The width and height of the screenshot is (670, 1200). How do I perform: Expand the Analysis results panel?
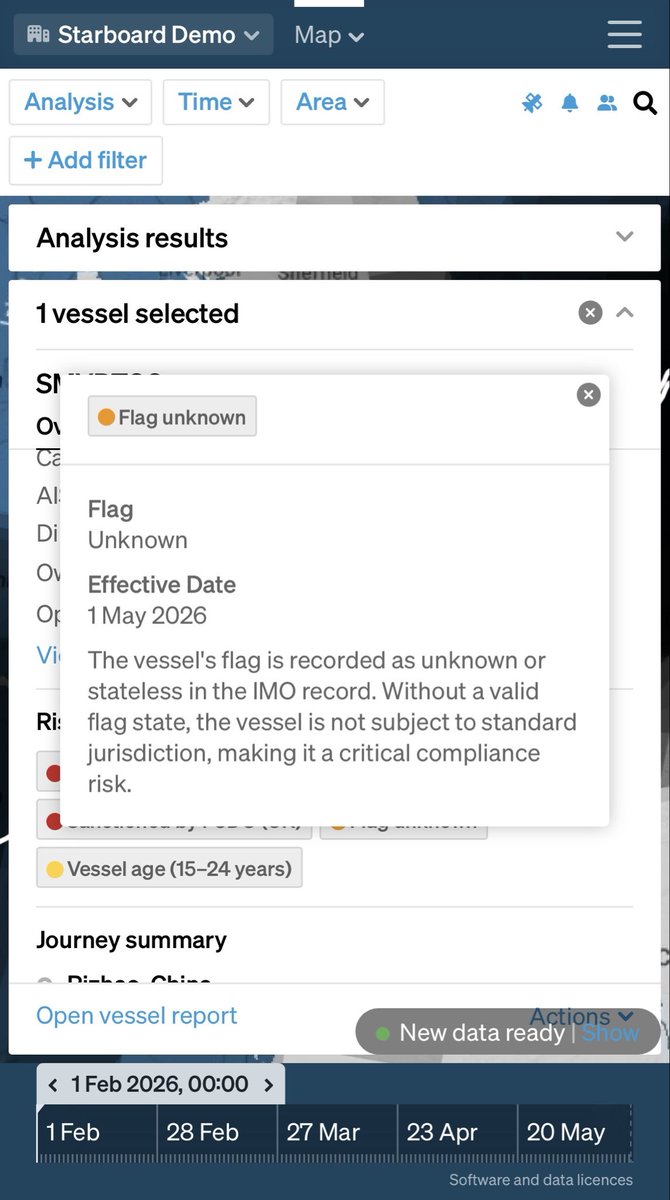(x=625, y=237)
